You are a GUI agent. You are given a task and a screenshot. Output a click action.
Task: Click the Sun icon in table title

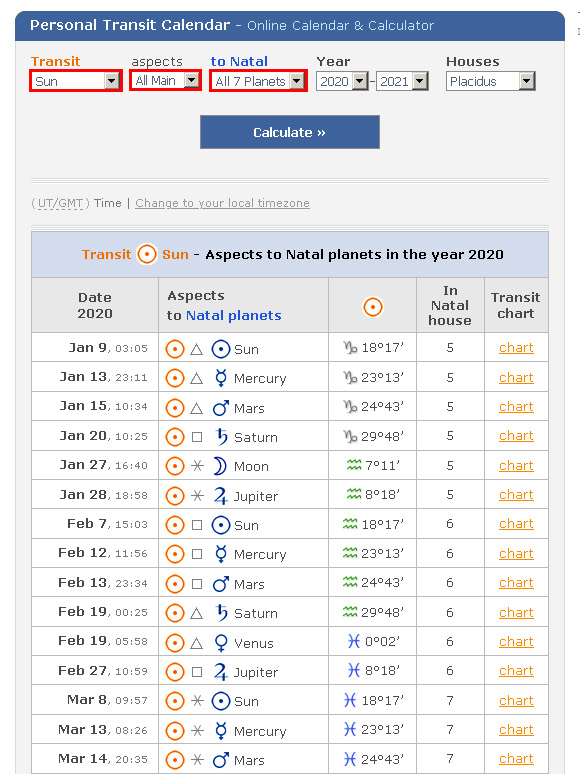pos(147,254)
